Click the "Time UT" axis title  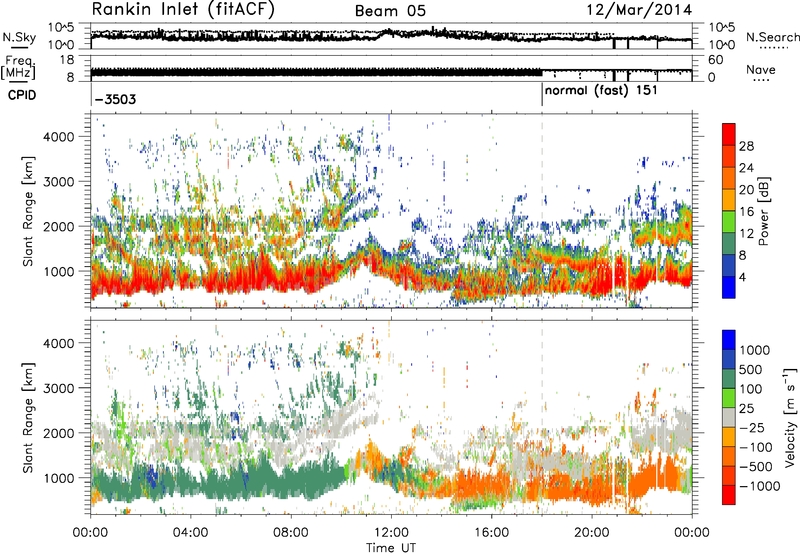(391, 548)
